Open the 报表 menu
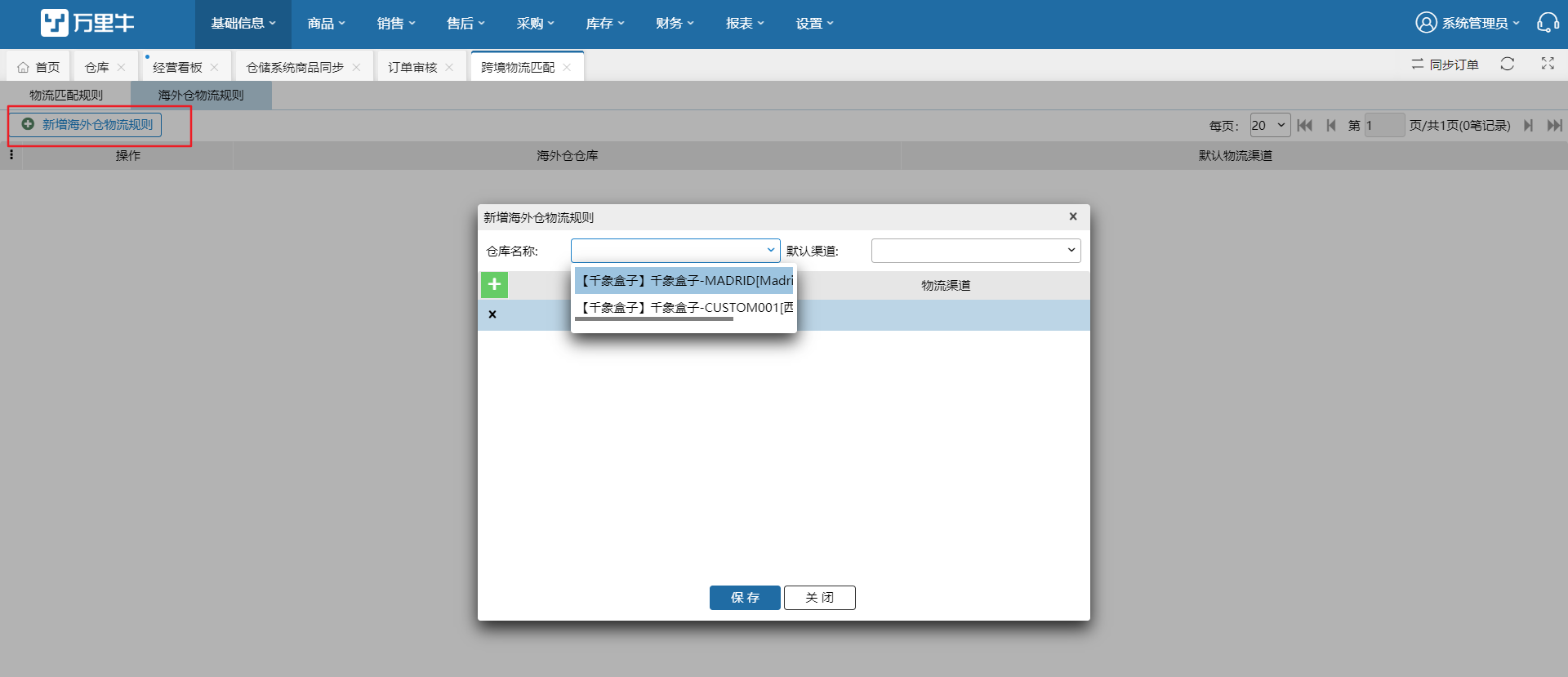The height and width of the screenshot is (677, 1568). [x=745, y=24]
